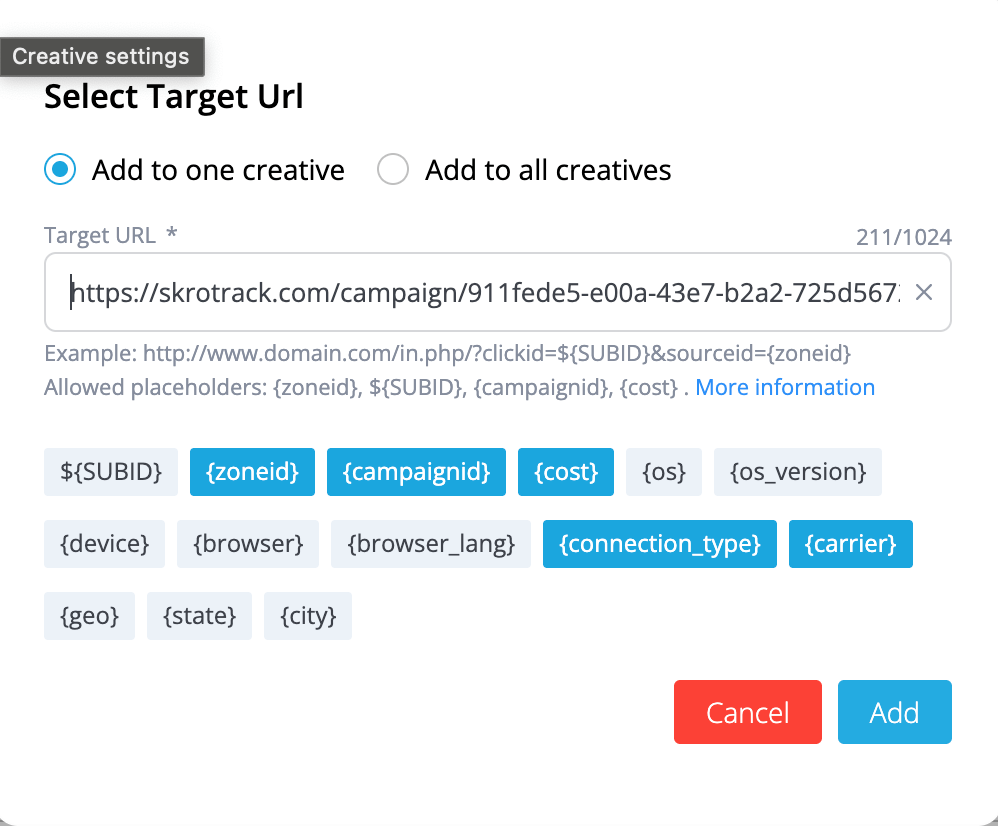Add the {os} placeholder chip
This screenshot has width=998, height=826.
[664, 472]
